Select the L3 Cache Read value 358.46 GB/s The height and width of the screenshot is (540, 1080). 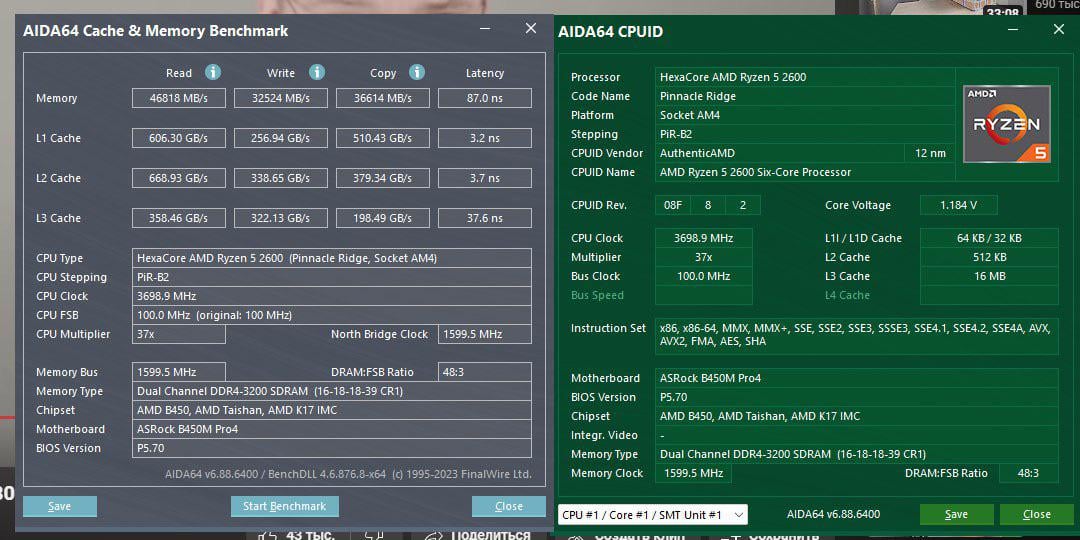click(x=178, y=218)
